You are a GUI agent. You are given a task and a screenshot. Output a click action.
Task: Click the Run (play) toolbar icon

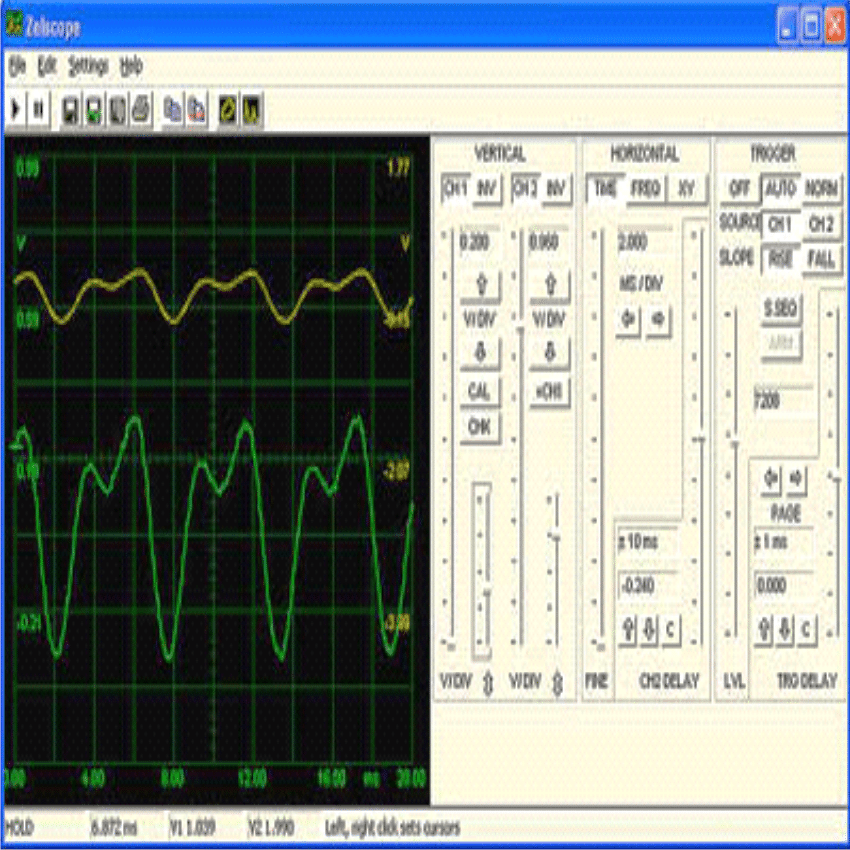pos(16,109)
